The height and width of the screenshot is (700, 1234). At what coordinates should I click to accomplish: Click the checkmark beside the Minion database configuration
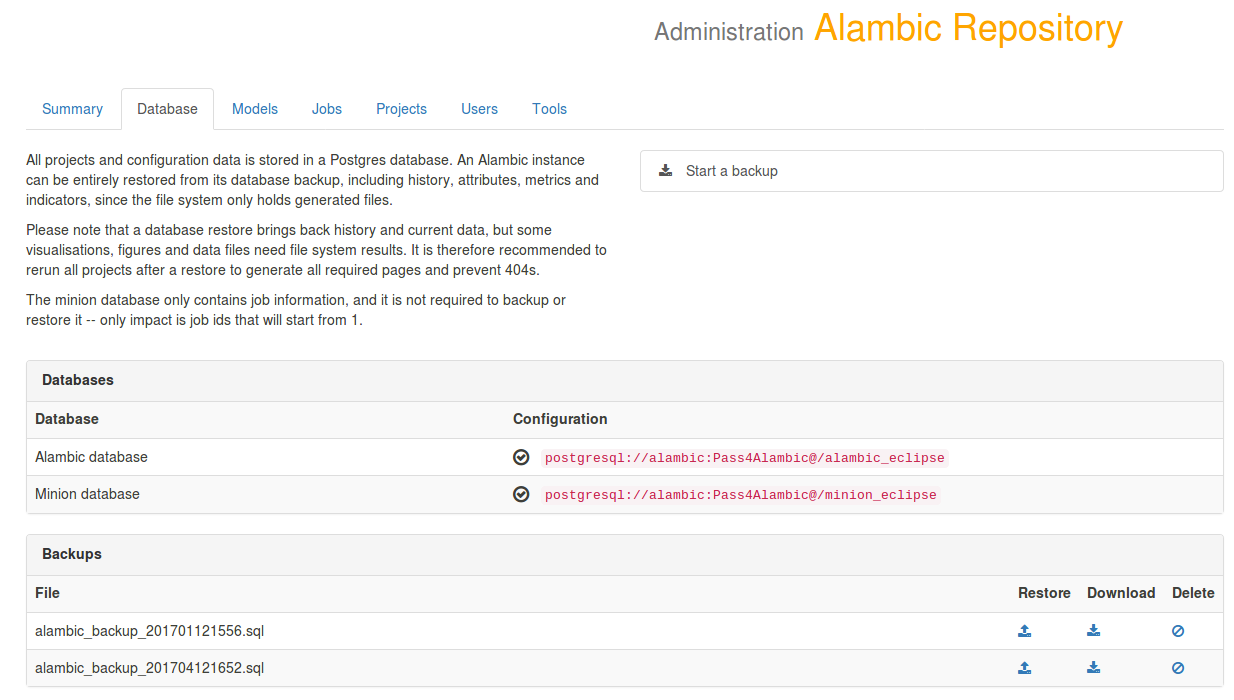click(x=521, y=494)
